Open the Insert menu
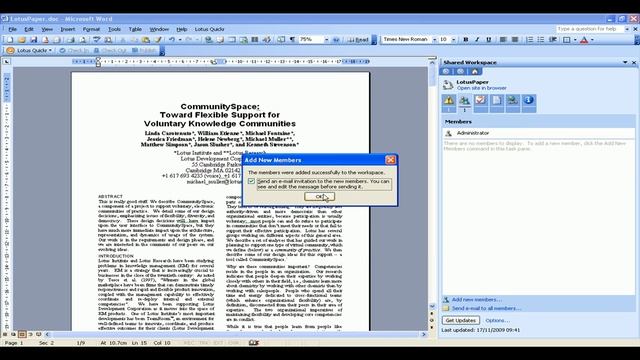 coord(68,29)
